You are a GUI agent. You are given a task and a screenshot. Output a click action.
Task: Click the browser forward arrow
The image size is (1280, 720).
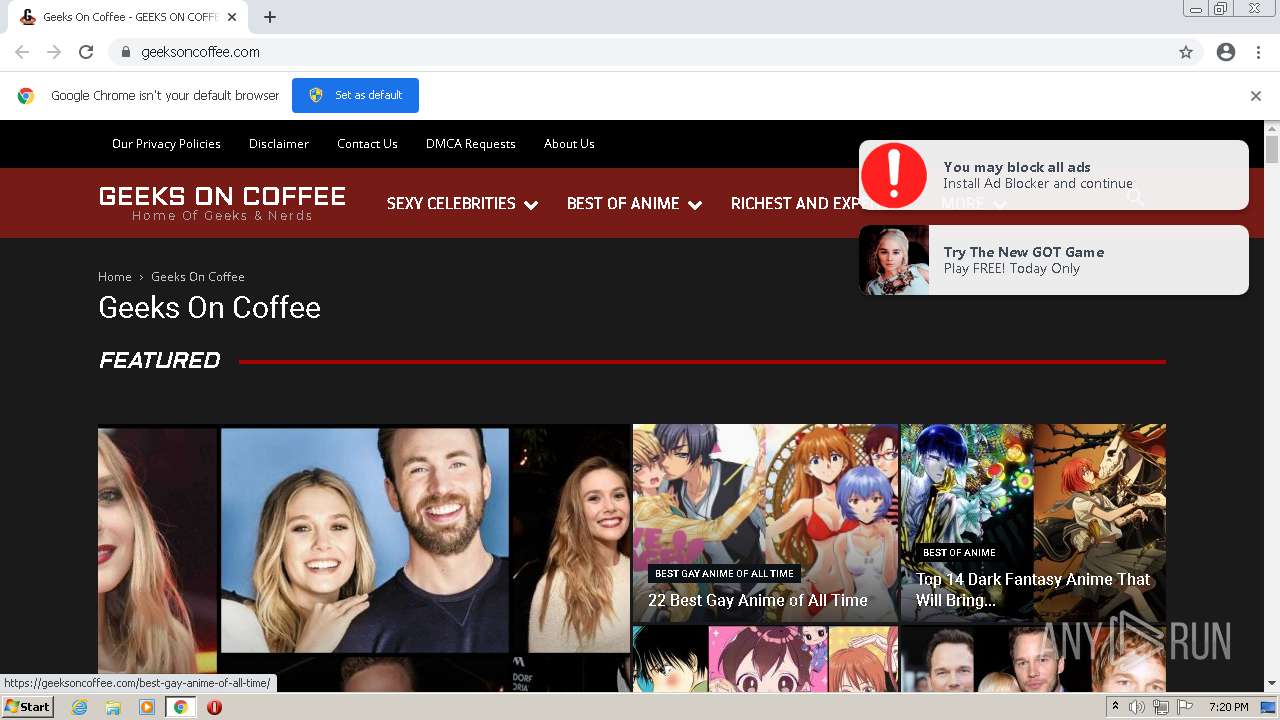pos(54,52)
